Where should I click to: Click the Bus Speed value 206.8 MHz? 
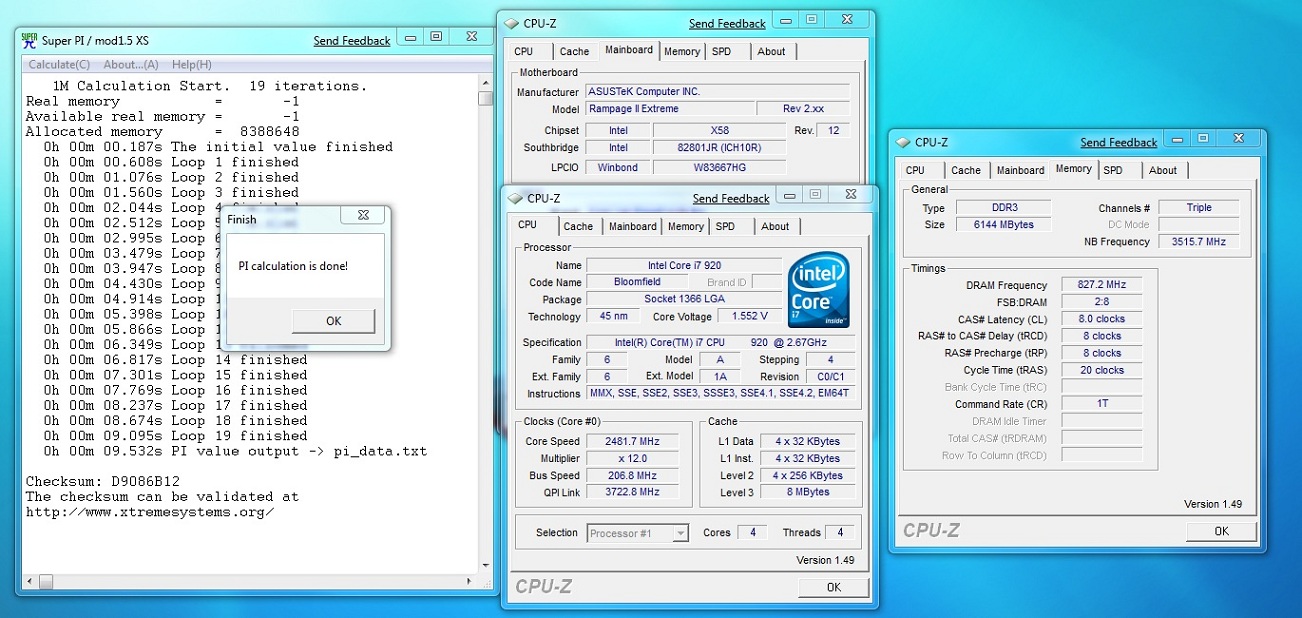pos(632,475)
